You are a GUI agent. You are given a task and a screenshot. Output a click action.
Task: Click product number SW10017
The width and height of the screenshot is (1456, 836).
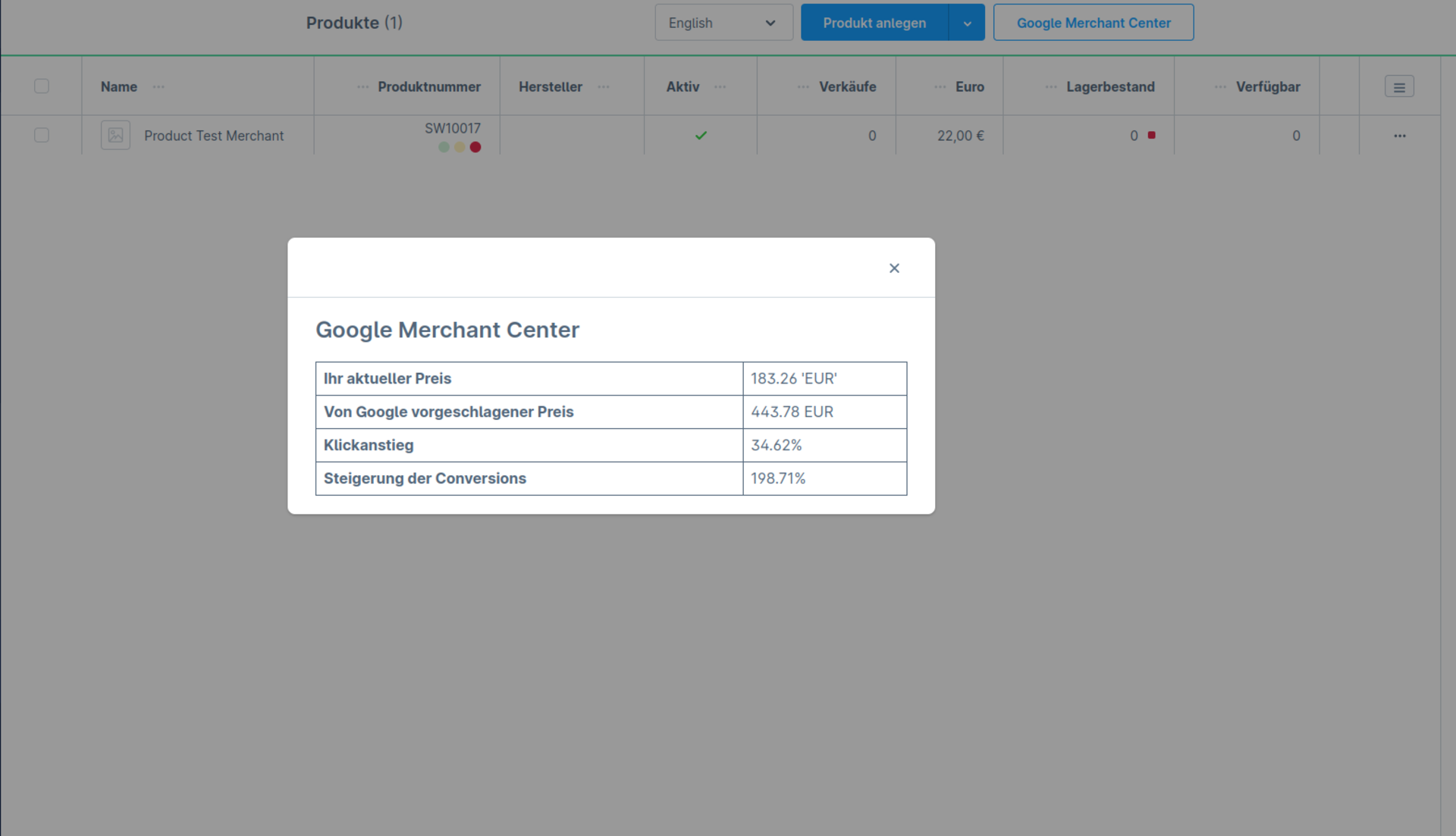click(453, 128)
